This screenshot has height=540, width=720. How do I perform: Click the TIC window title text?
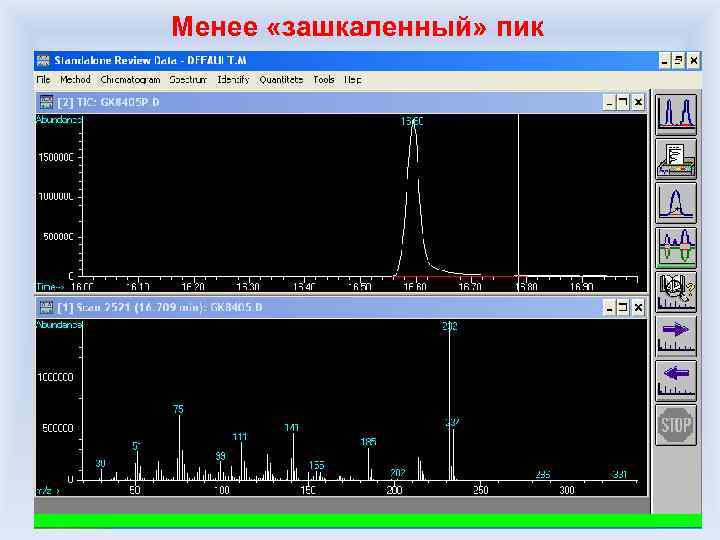(108, 102)
